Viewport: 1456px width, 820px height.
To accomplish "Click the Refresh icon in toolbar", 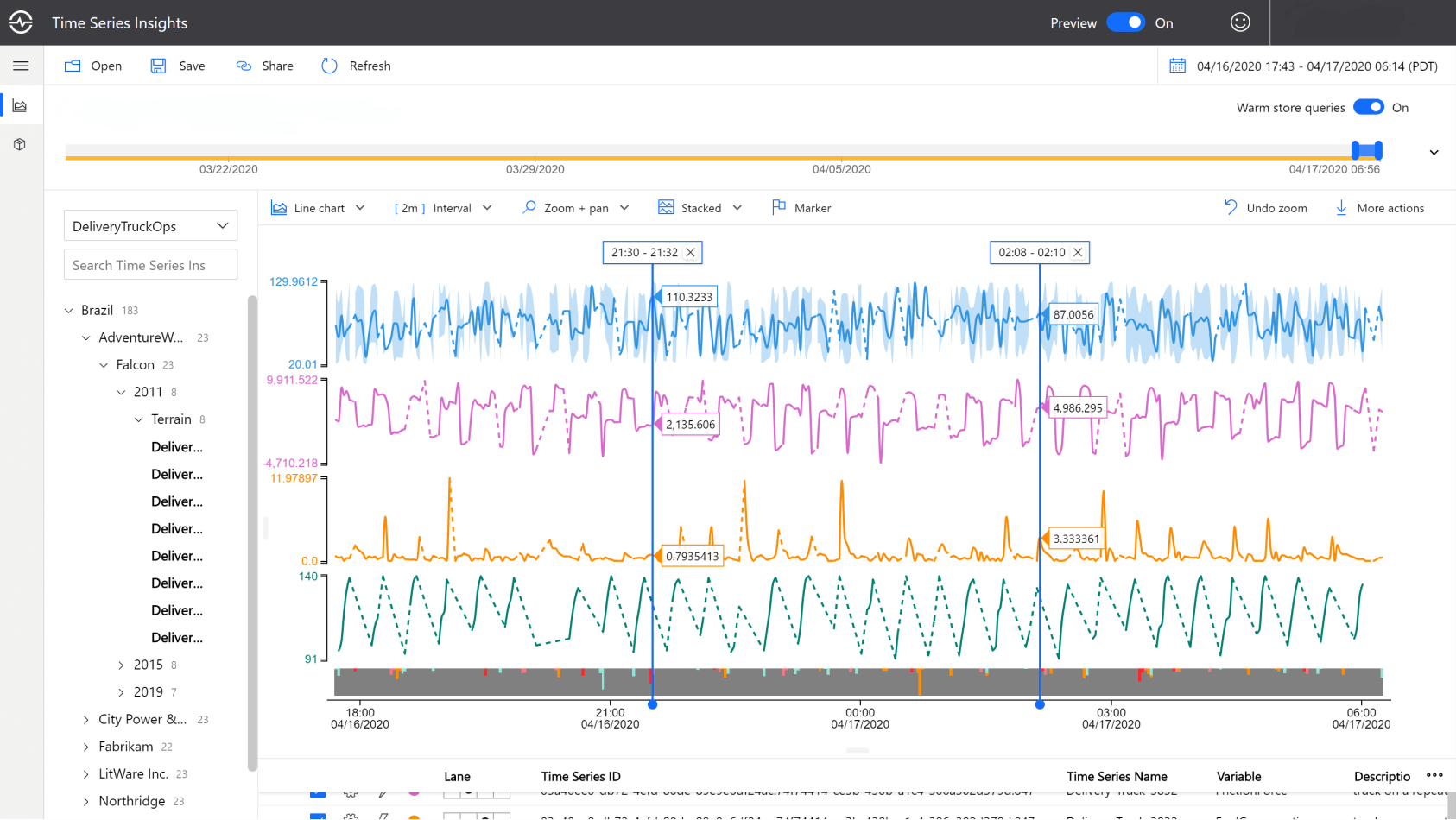I will 329,66.
